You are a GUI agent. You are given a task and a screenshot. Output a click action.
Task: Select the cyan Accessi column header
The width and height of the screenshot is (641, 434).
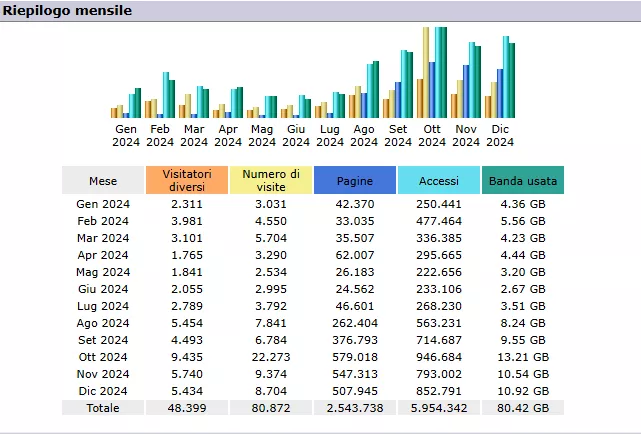tap(439, 180)
